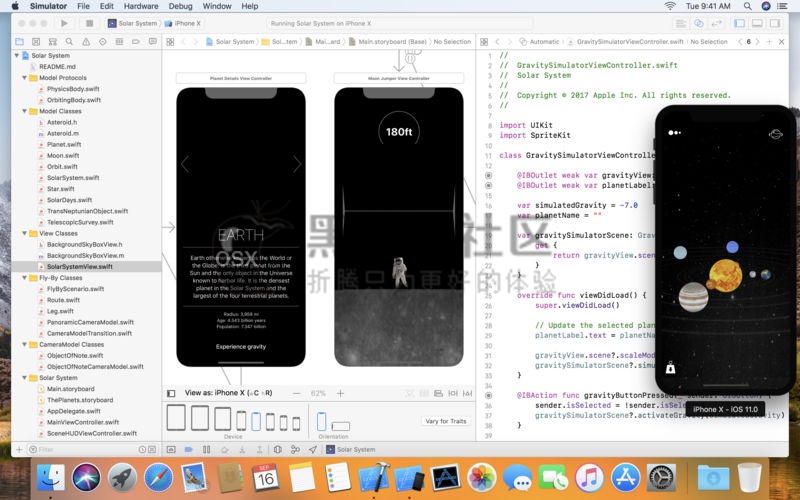Run the Solar System scheme
This screenshot has width=800, height=500.
point(64,23)
